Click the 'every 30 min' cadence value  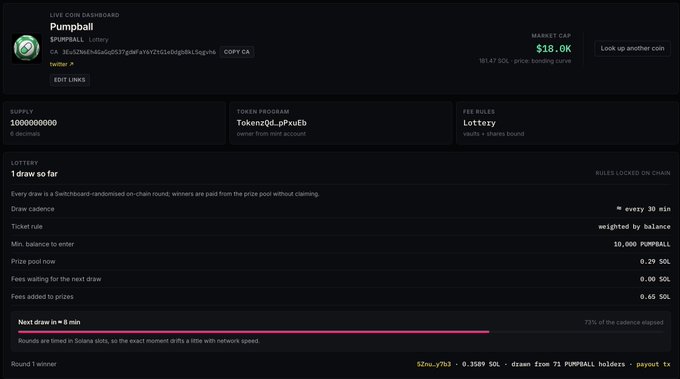pos(644,209)
